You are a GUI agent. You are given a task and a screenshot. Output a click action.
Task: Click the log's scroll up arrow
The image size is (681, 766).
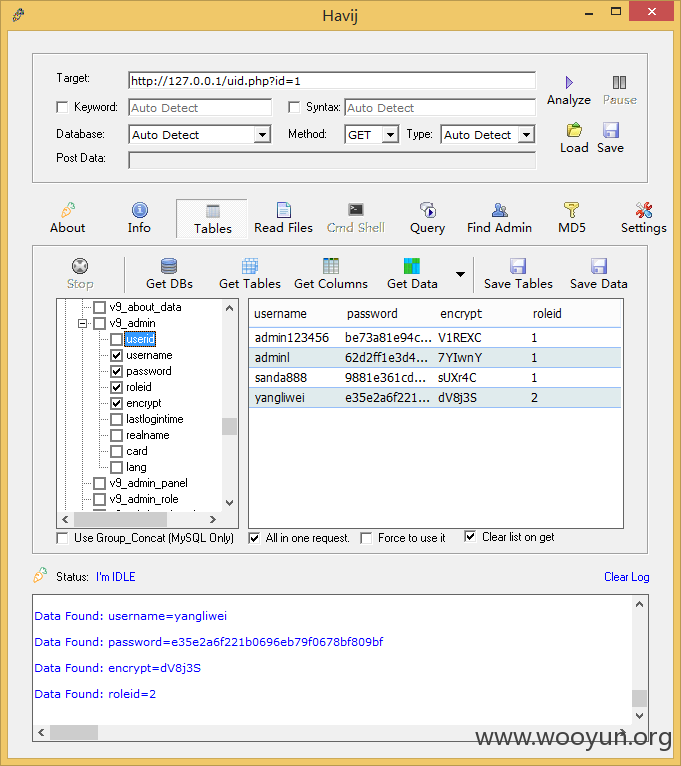pos(639,604)
